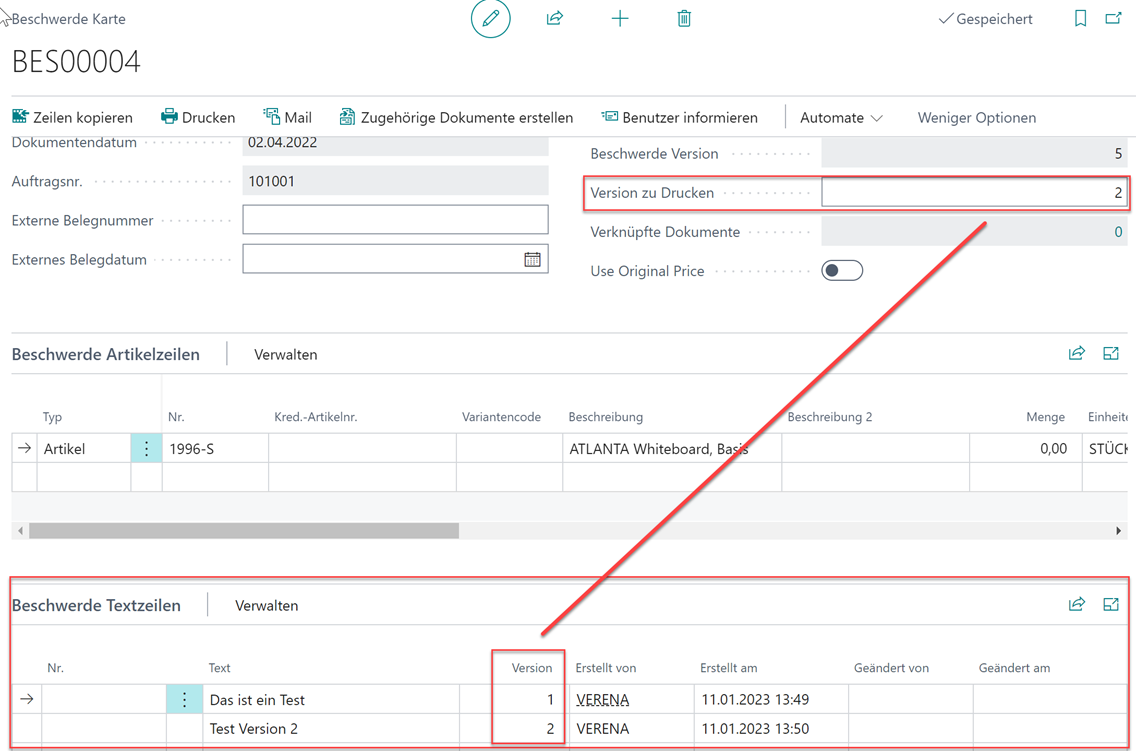Click Beschwerde Textzeilen section heading

click(x=96, y=605)
